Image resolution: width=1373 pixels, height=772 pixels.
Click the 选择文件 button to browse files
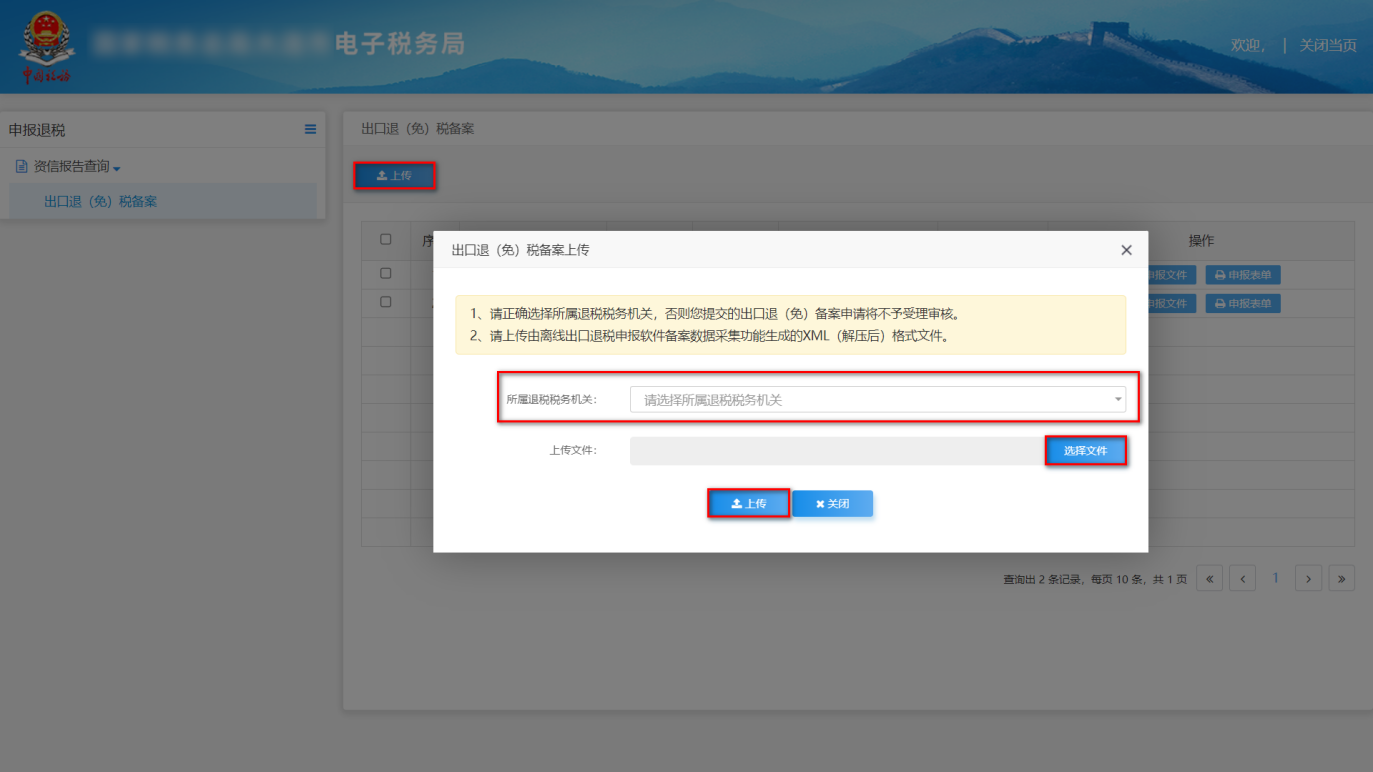pos(1086,450)
